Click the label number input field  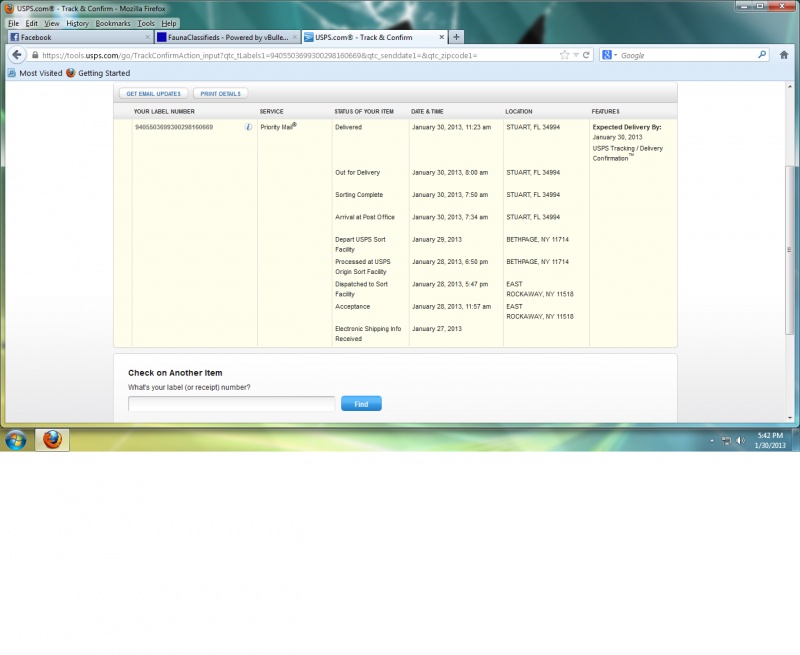(x=232, y=404)
